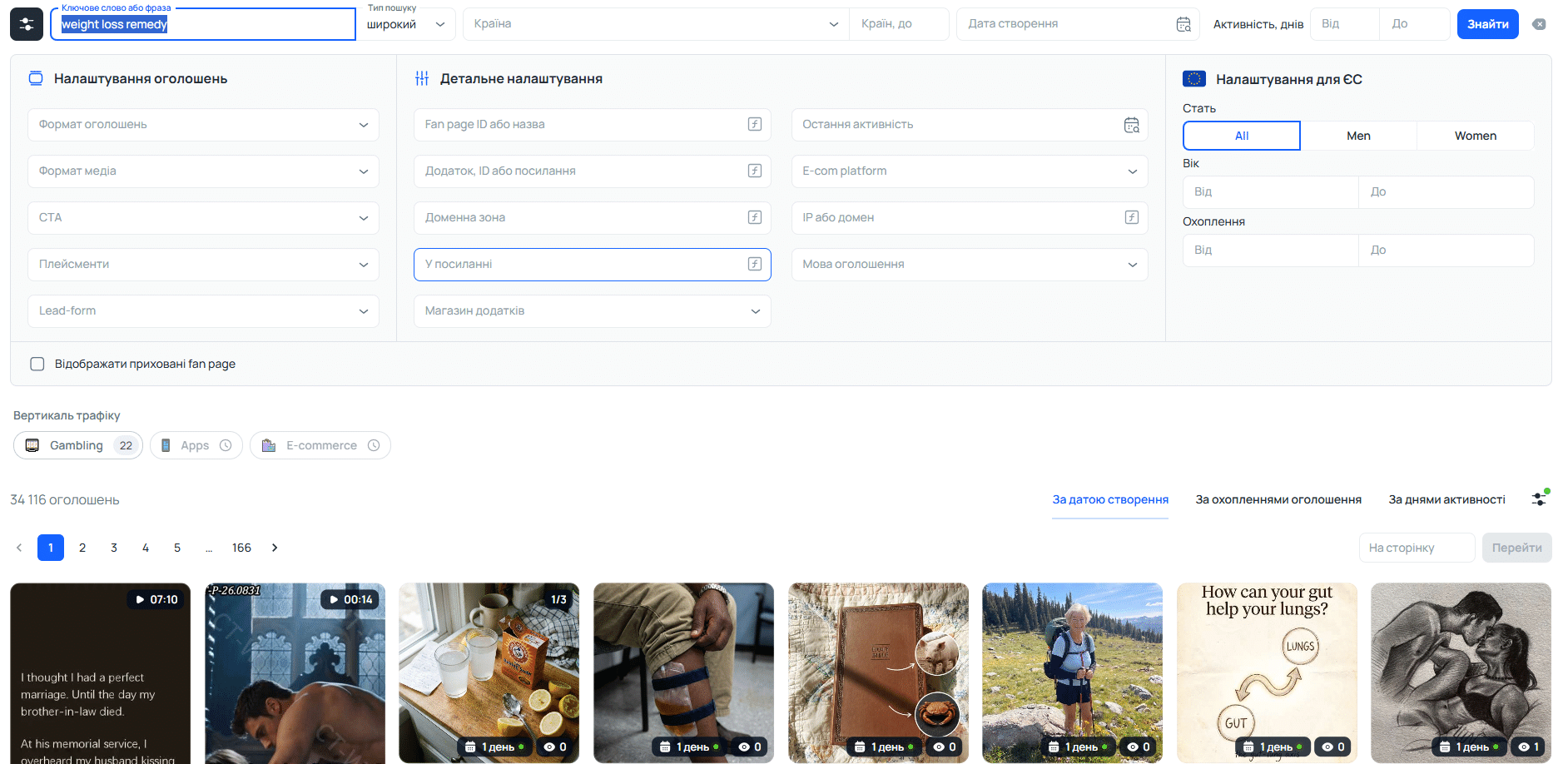Image resolution: width=1568 pixels, height=764 pixels.
Task: Click function icon in Доменна зона field
Action: click(755, 217)
